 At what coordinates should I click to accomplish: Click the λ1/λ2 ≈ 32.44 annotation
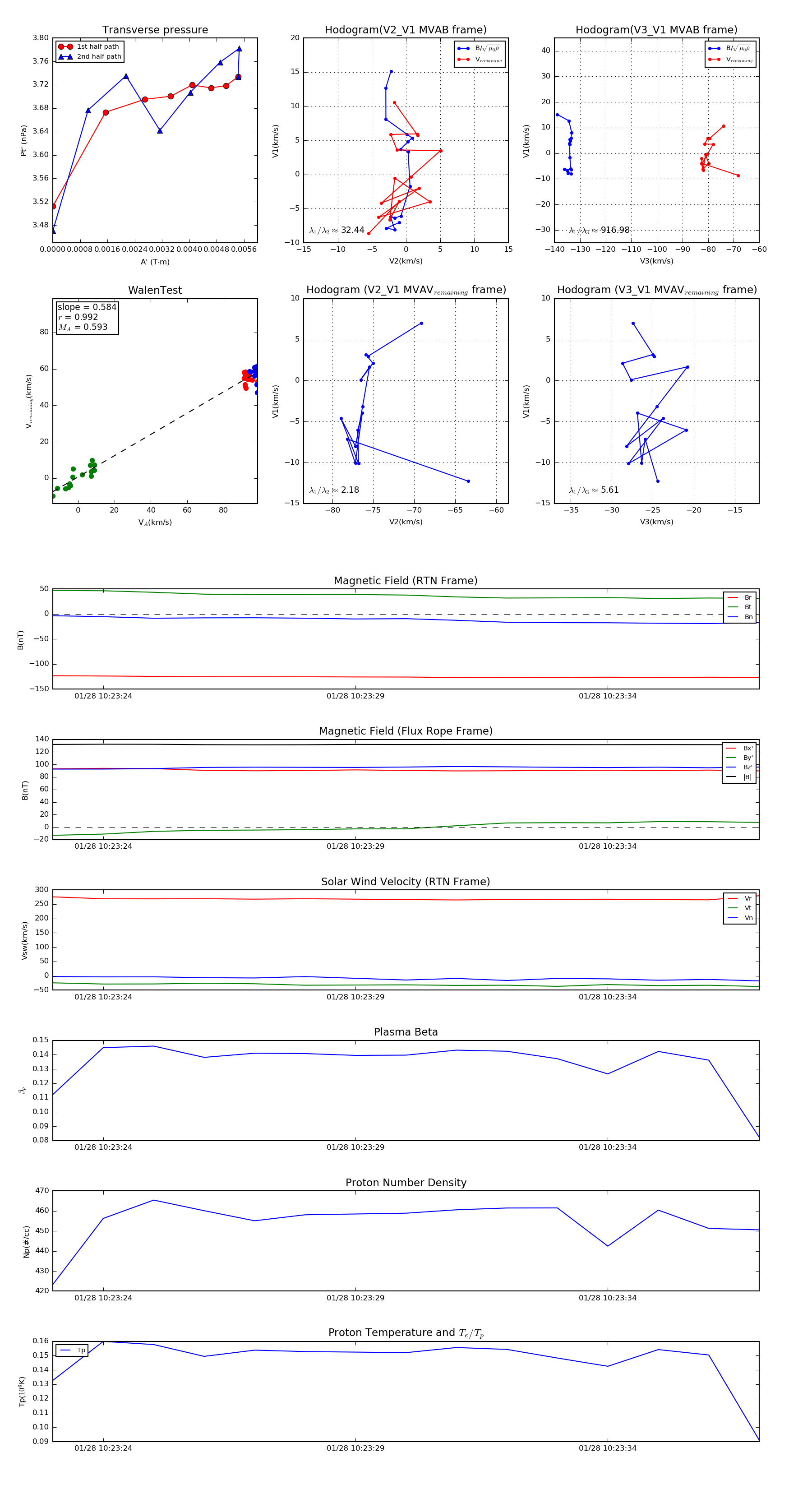coord(337,230)
